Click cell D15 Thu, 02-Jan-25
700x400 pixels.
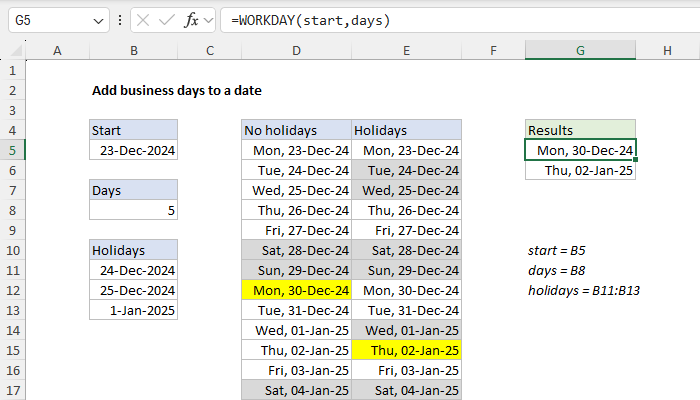(296, 350)
